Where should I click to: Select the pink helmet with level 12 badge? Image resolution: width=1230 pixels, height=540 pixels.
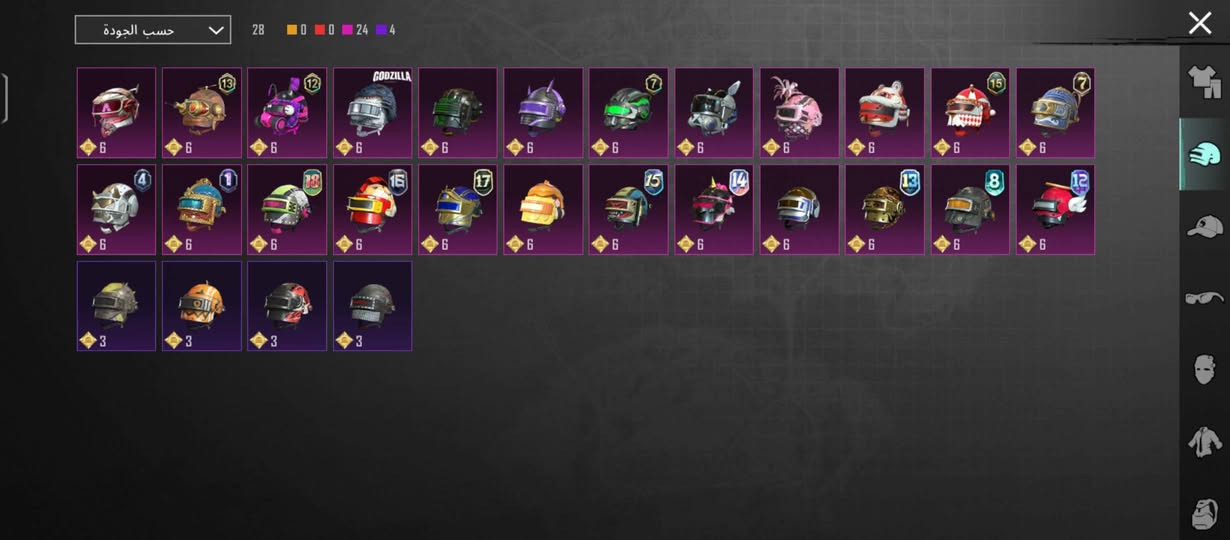(x=287, y=113)
